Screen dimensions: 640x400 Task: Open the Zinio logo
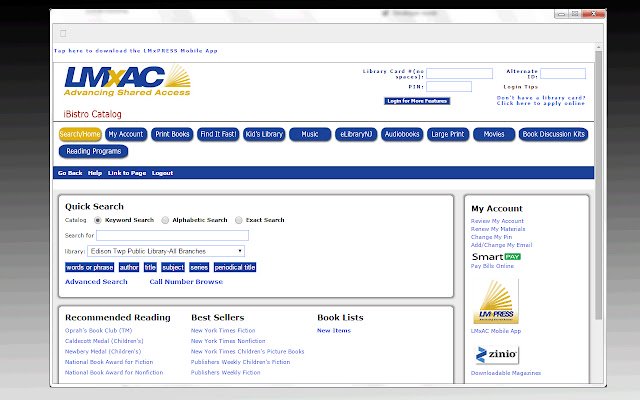click(497, 354)
